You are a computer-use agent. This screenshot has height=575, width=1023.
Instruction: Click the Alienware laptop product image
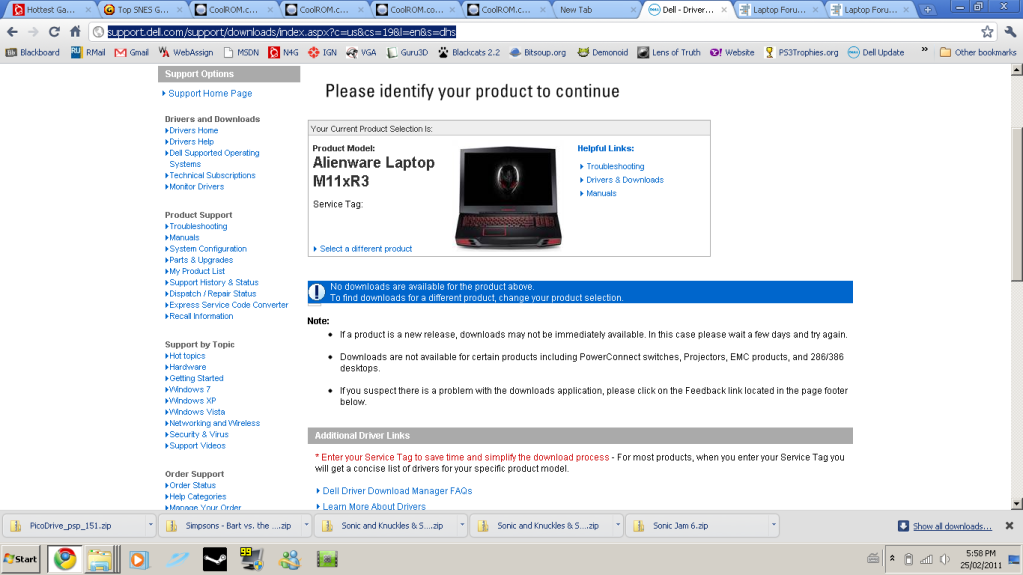coord(508,197)
